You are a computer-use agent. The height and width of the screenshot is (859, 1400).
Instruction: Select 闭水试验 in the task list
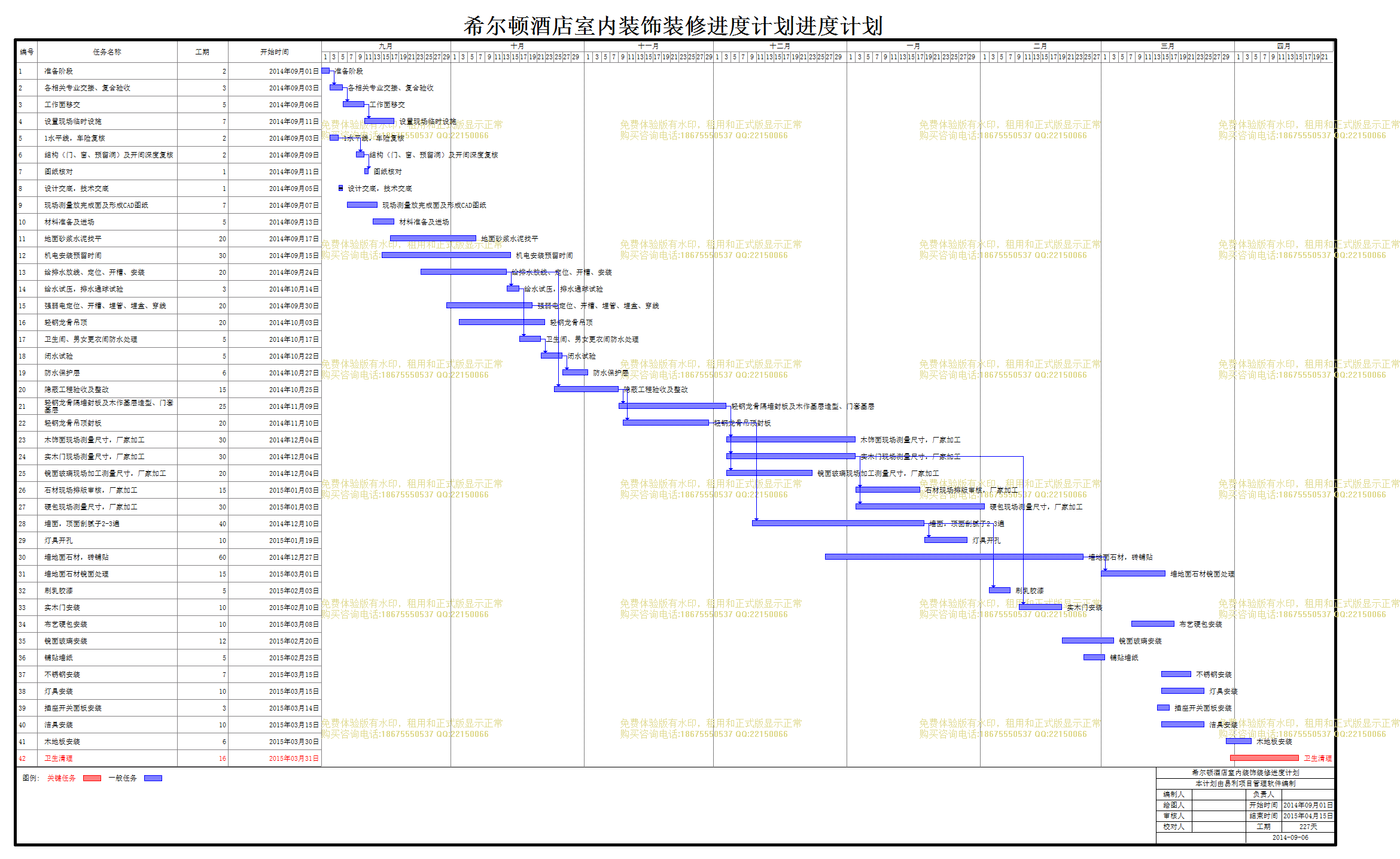pyautogui.click(x=59, y=356)
